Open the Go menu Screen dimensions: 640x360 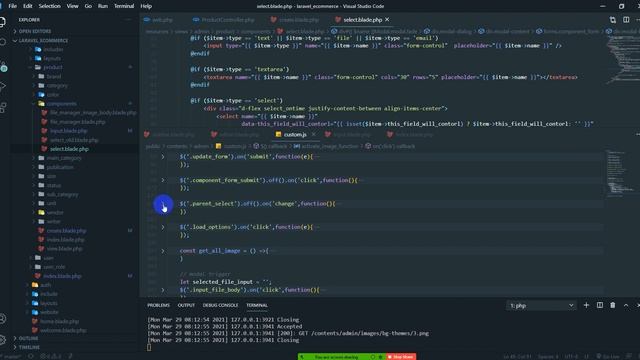coord(88,6)
